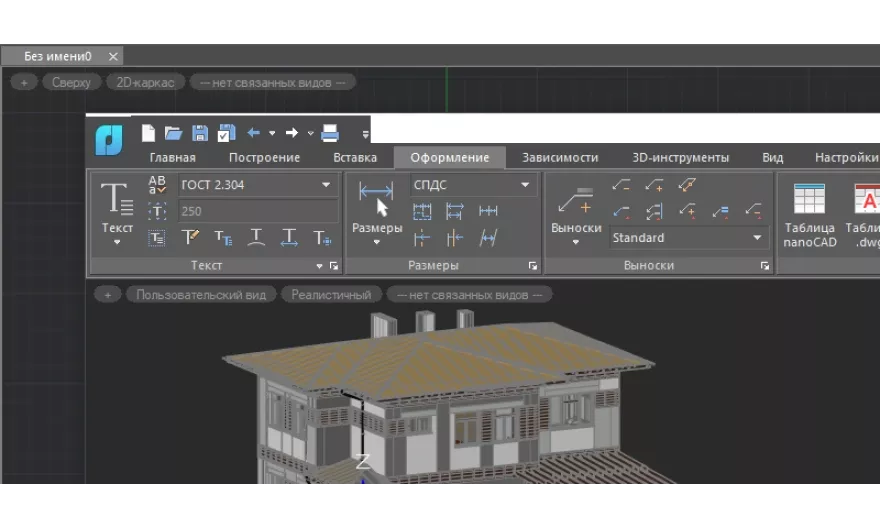Click the Open file folder icon
Screen dimensions: 880x528
[x=173, y=133]
